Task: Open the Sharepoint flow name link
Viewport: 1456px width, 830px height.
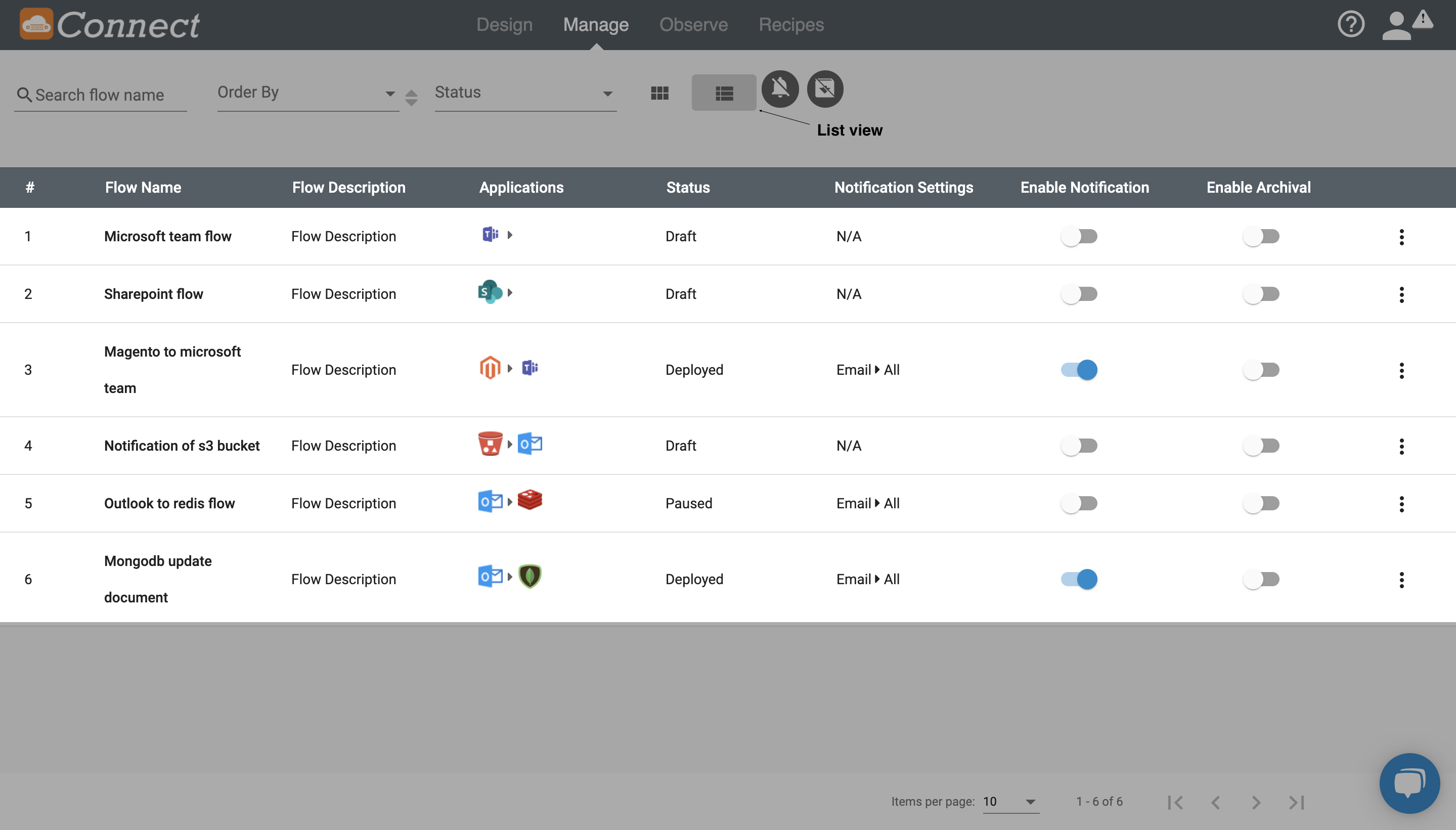Action: click(x=153, y=294)
